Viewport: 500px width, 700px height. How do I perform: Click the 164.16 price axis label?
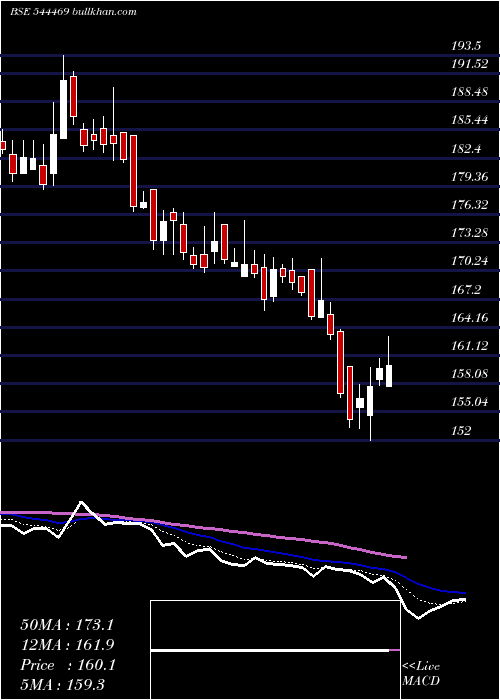pos(469,318)
